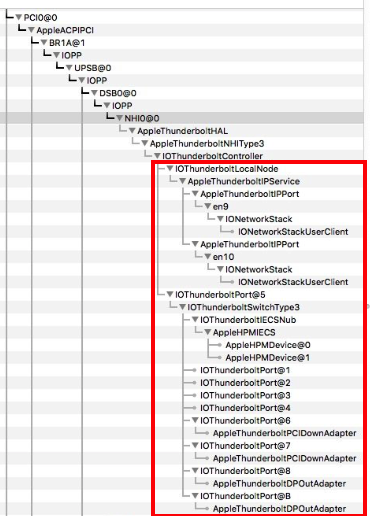This screenshot has width=370, height=516.
Task: Select AppleThunderboltPCIDownAdapter under Port@6
Action: [285, 433]
